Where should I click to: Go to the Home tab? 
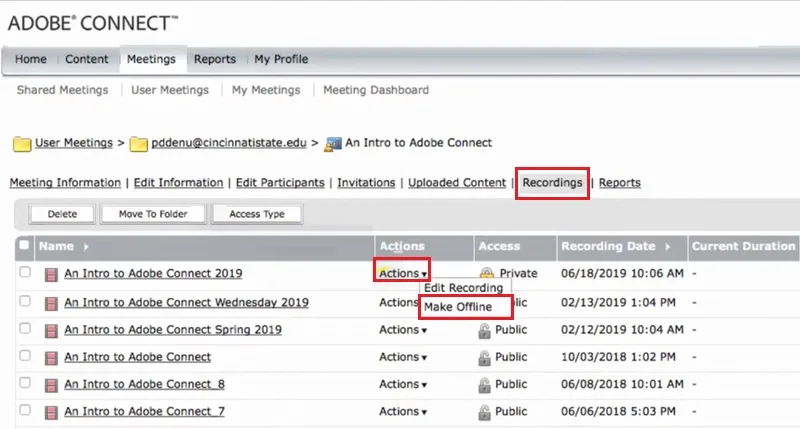31,59
